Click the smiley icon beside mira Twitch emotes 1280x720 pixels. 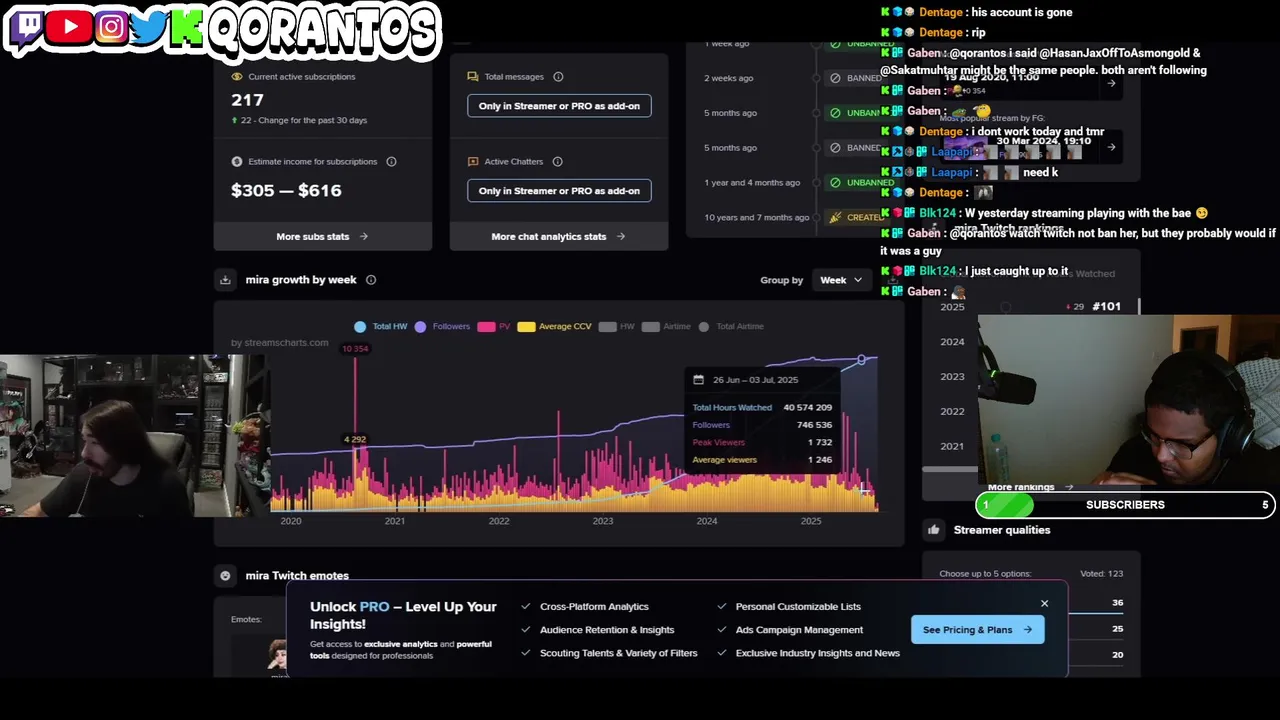pyautogui.click(x=225, y=575)
